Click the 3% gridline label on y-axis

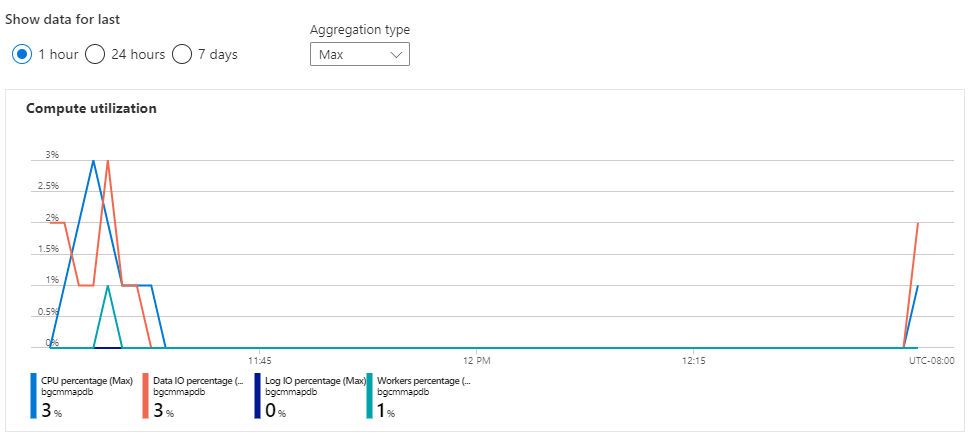(52, 156)
